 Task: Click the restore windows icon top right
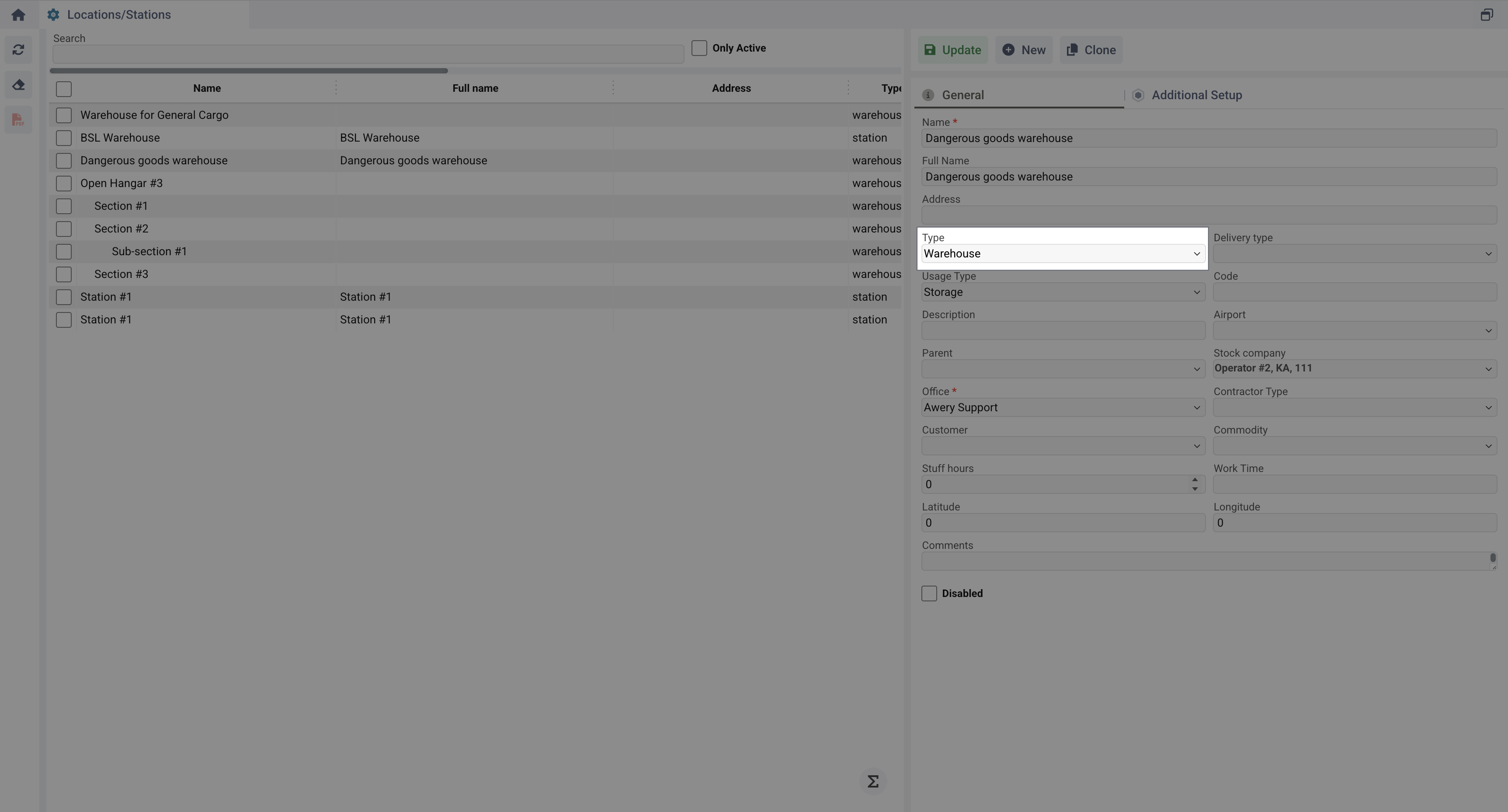click(x=1486, y=14)
